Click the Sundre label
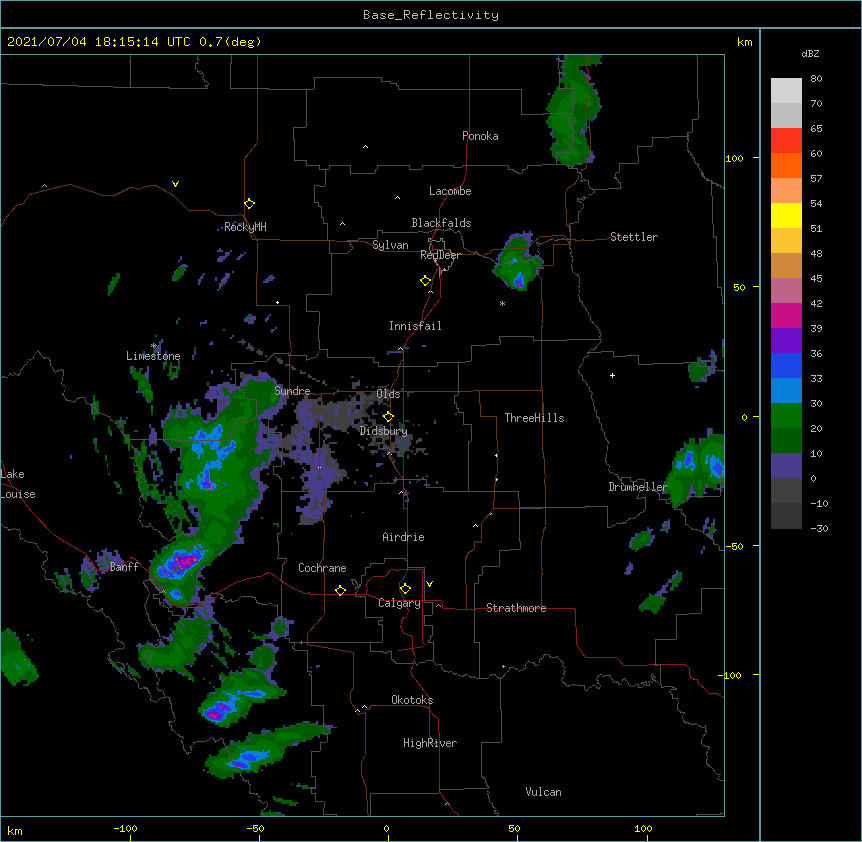Screen dimensions: 862x842 [x=292, y=391]
